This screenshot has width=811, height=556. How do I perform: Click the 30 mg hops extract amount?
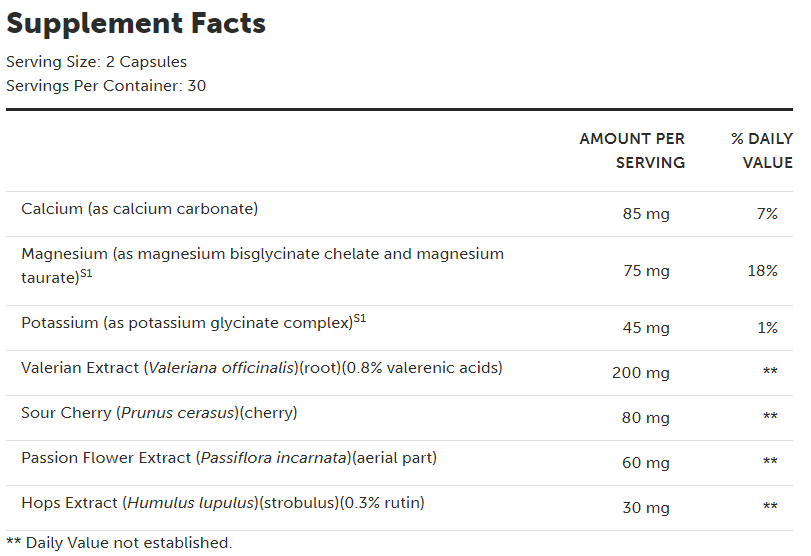coord(645,508)
